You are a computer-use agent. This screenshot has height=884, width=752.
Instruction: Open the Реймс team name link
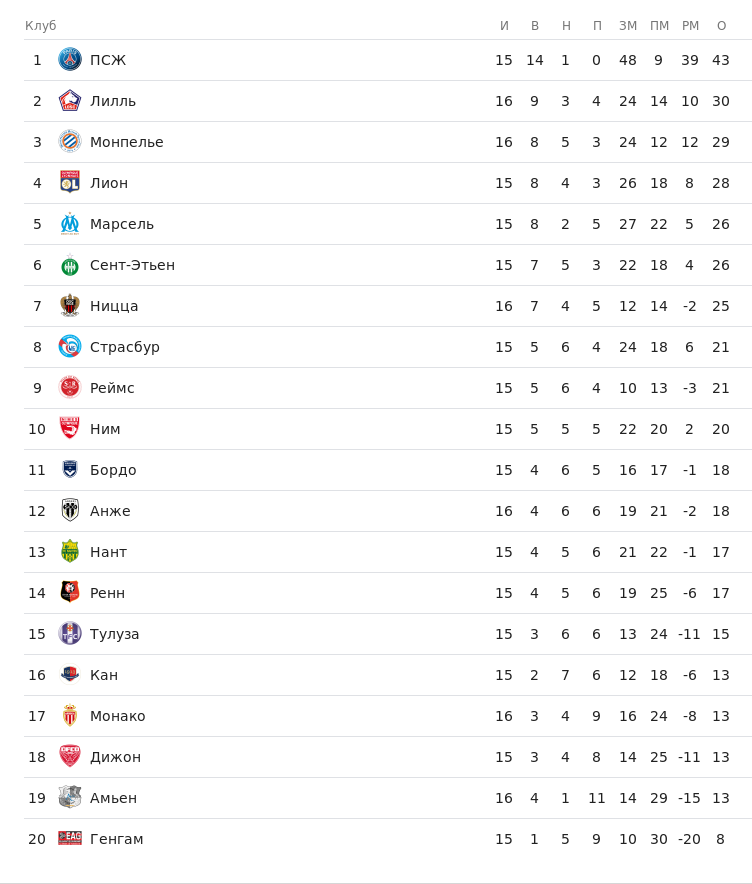coord(112,388)
